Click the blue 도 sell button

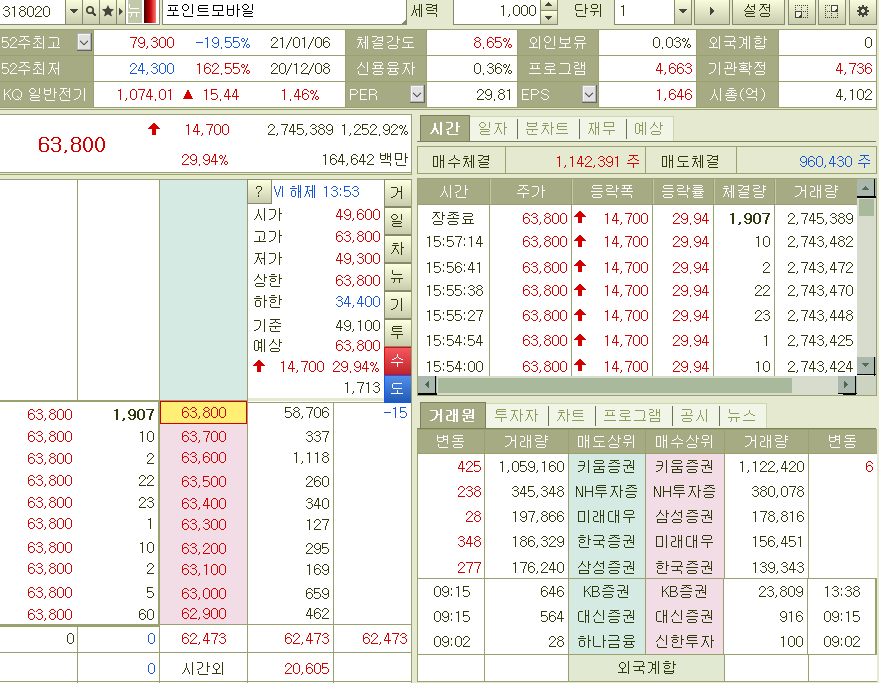(x=397, y=389)
